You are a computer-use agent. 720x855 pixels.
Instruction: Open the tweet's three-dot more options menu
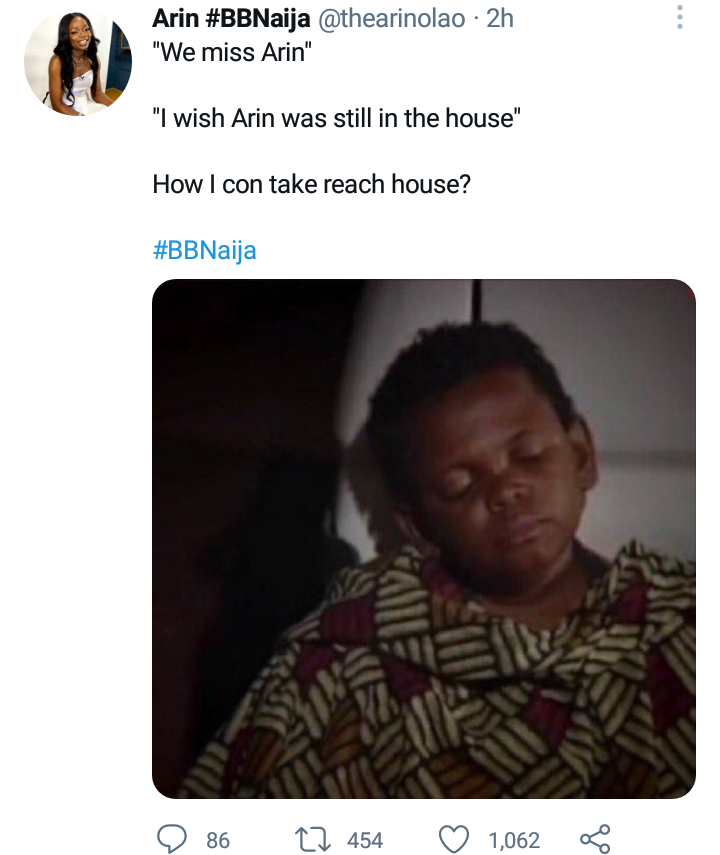(680, 17)
